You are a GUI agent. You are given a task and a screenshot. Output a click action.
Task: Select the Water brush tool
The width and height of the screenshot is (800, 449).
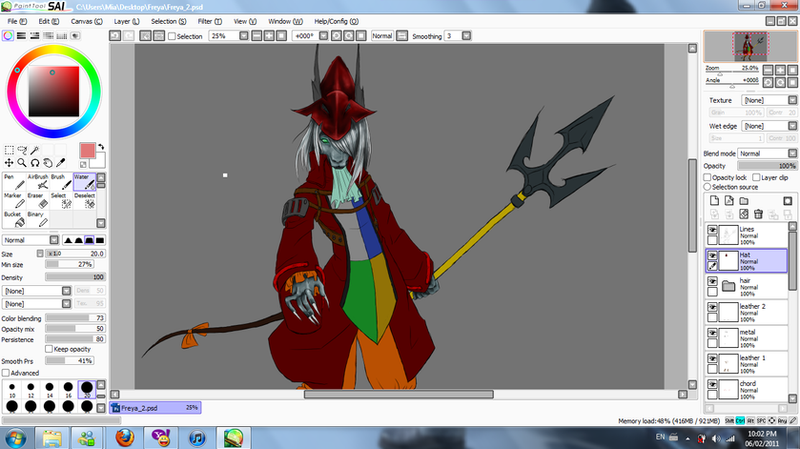(x=85, y=182)
